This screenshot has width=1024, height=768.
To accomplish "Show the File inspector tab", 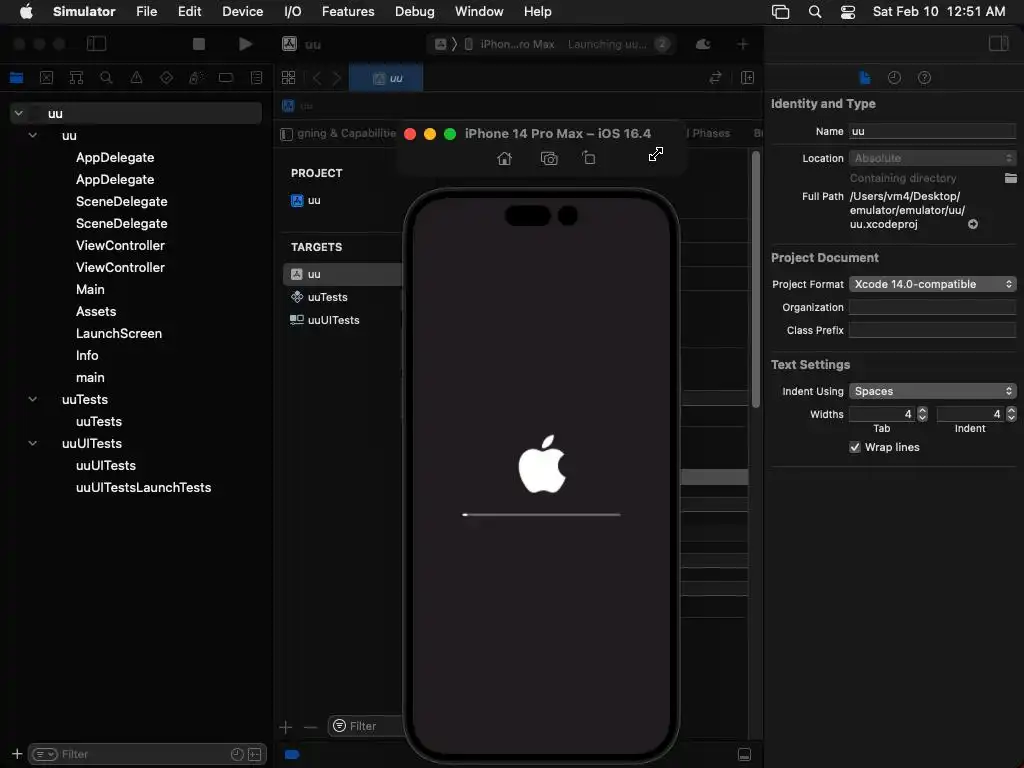I will click(865, 78).
